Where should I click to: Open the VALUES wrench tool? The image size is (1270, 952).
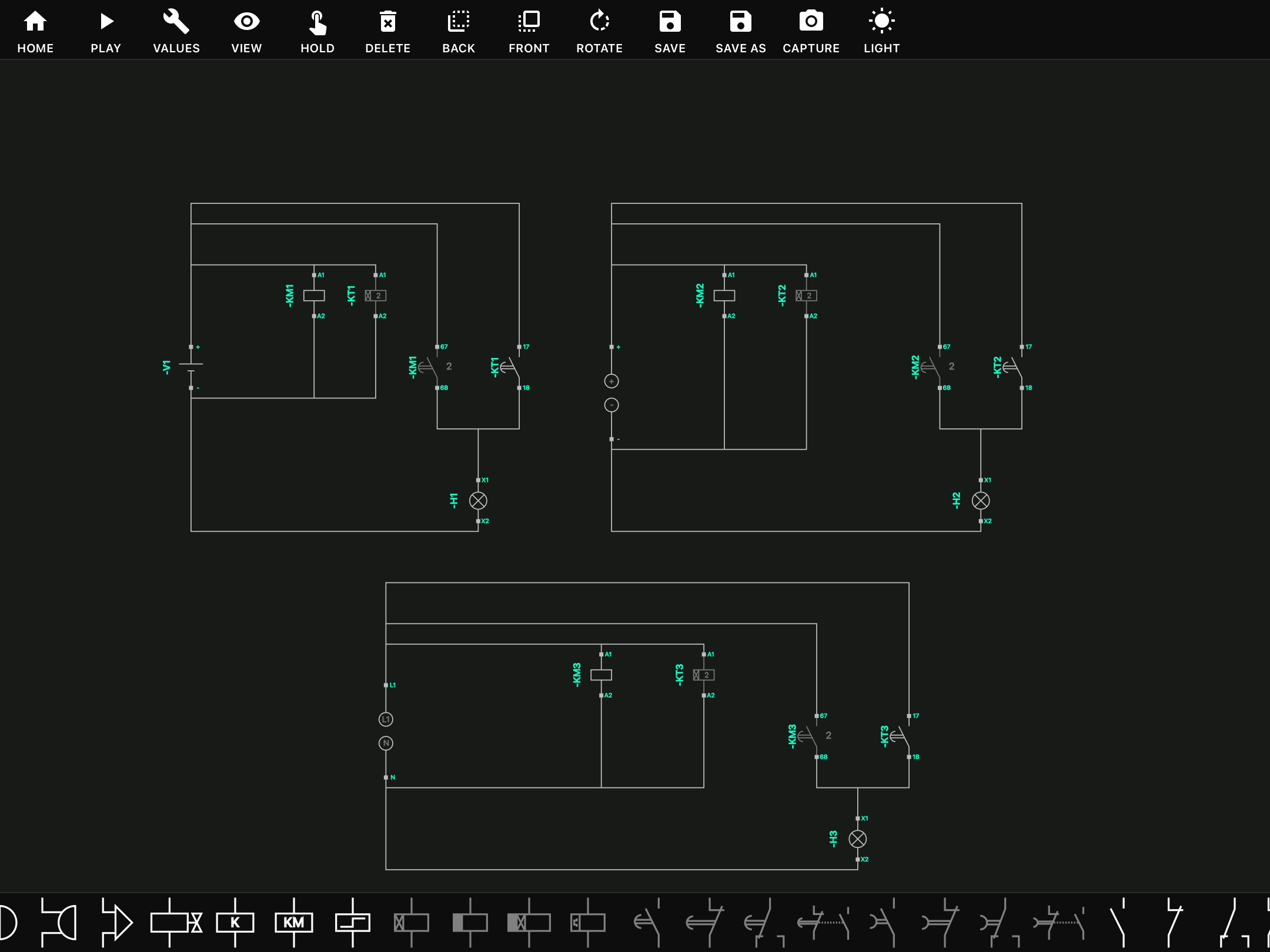(176, 31)
